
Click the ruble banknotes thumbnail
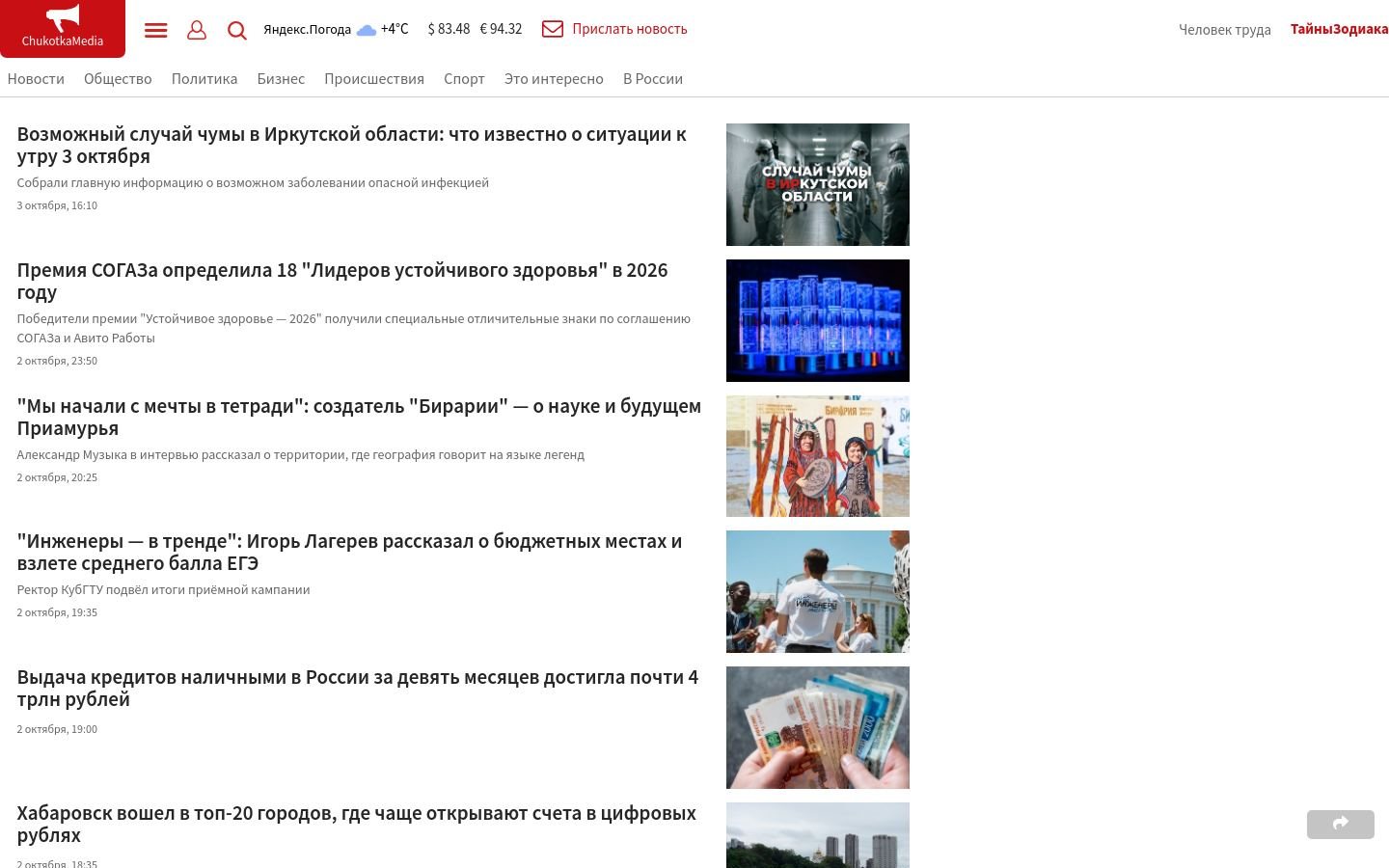coord(818,727)
